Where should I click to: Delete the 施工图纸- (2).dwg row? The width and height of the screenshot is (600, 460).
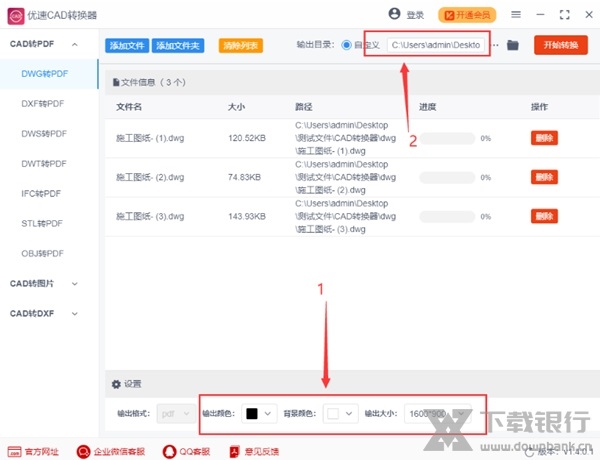point(544,177)
